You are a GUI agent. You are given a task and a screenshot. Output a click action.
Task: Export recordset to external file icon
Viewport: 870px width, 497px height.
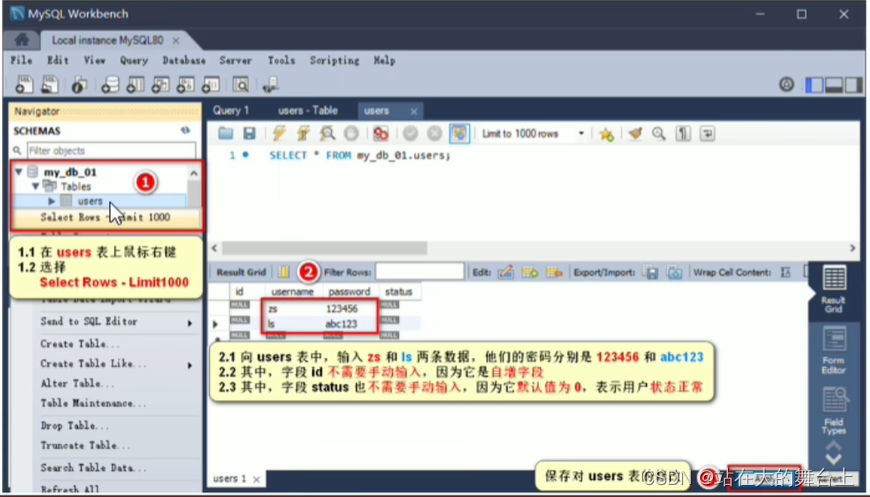(x=651, y=272)
